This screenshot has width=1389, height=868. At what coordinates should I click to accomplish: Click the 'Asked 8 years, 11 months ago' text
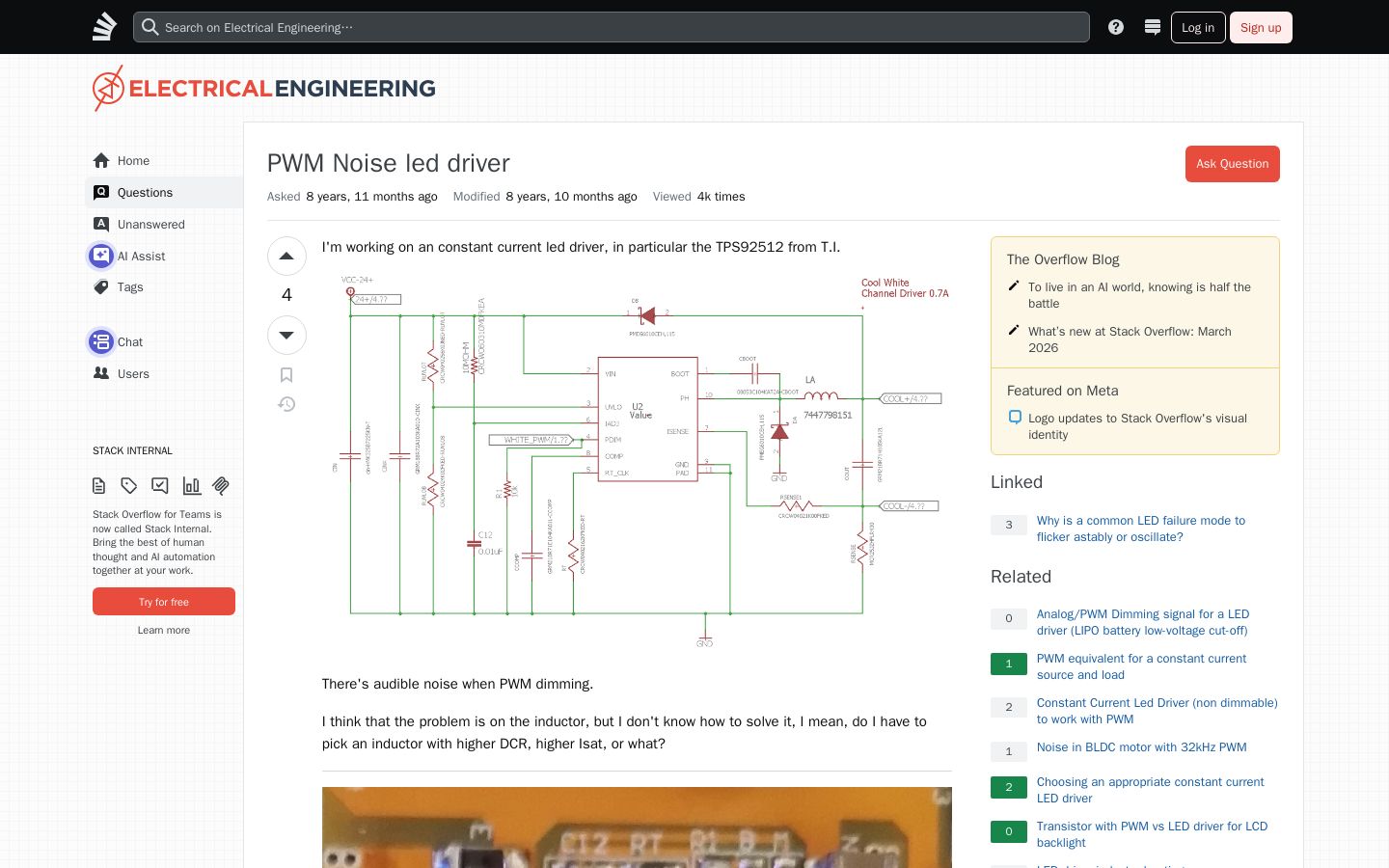pos(352,197)
